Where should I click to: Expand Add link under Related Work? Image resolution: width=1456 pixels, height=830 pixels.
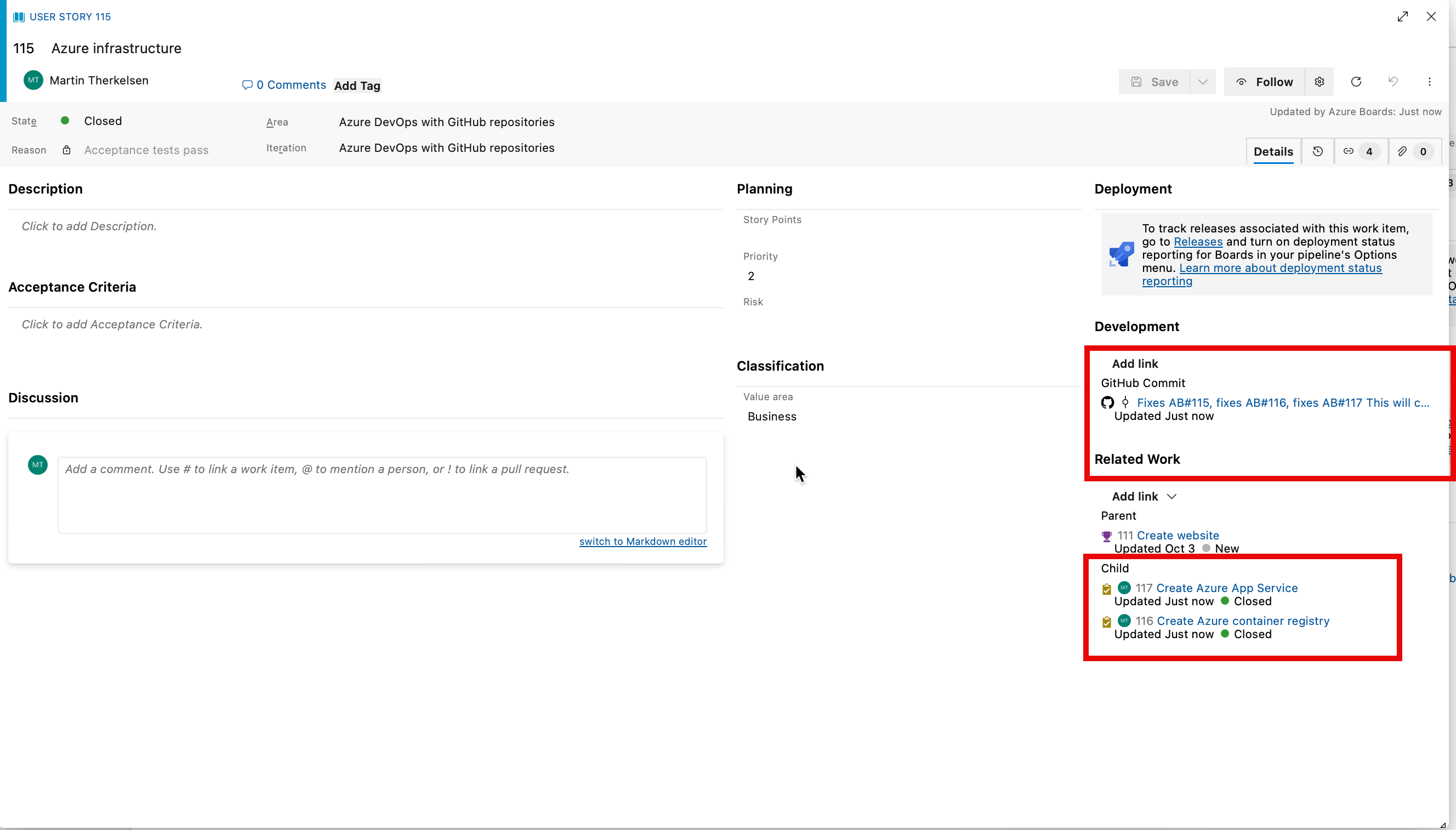pos(1135,497)
